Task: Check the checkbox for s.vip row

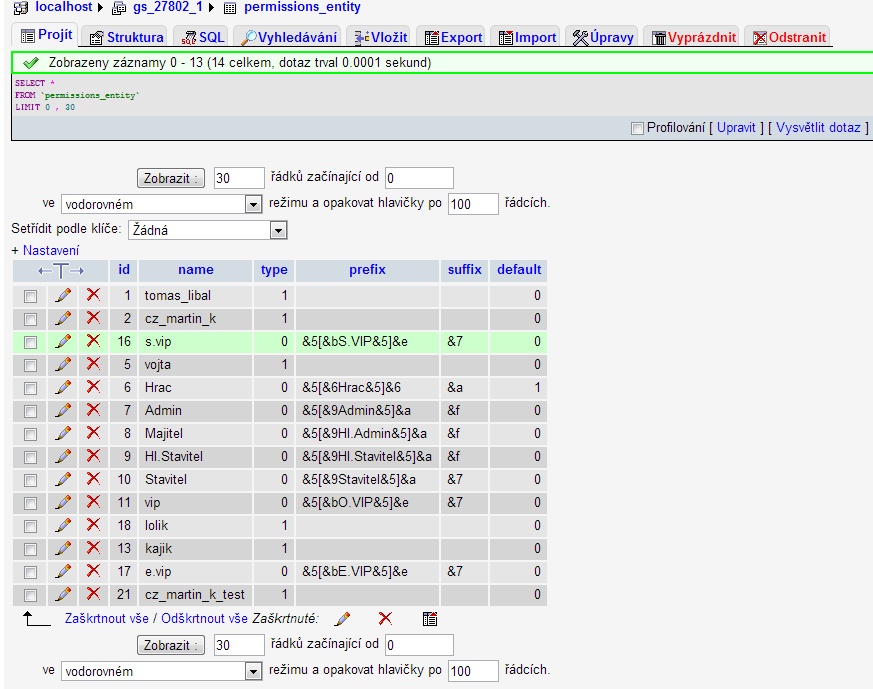Action: pos(30,342)
